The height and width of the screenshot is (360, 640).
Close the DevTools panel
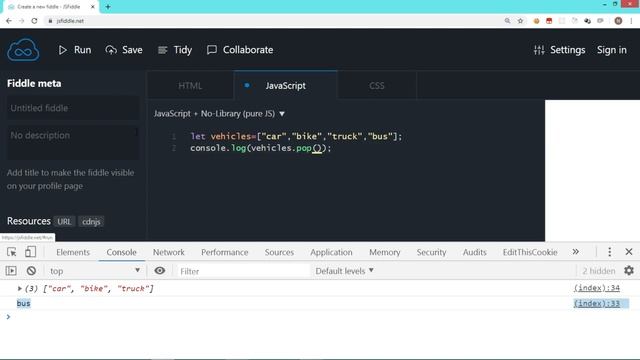629,252
